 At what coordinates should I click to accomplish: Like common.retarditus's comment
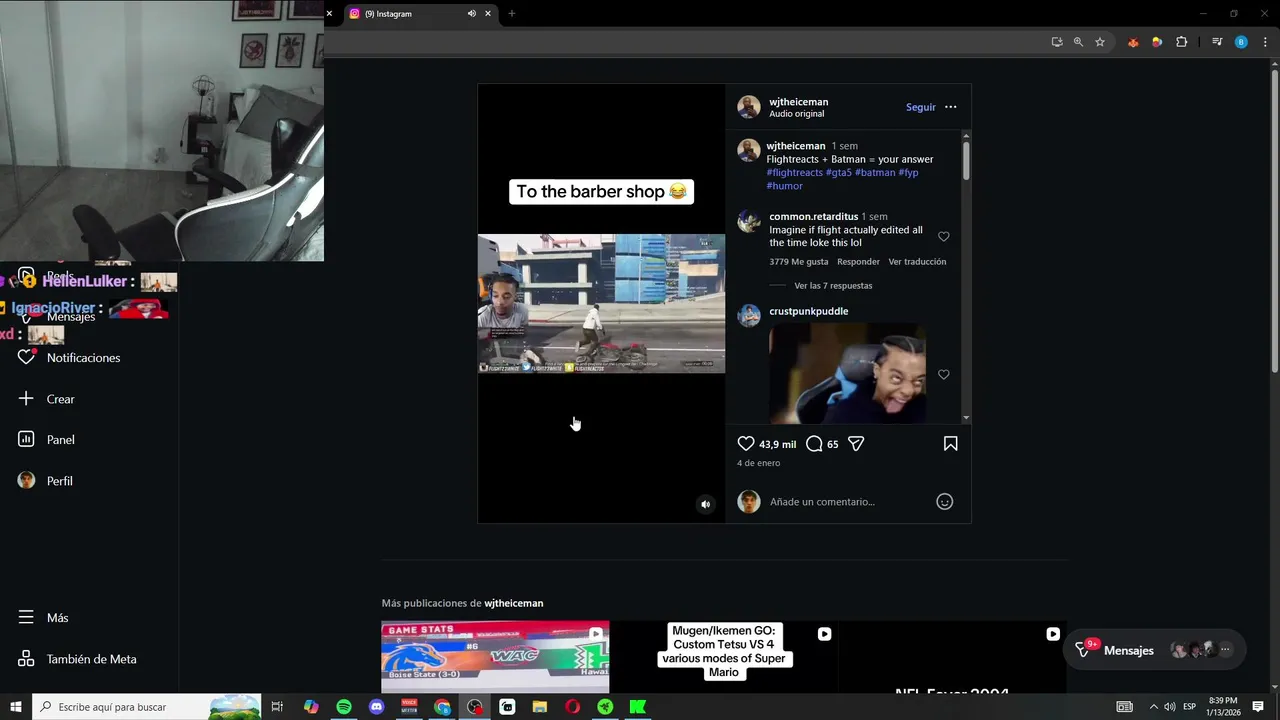(944, 237)
